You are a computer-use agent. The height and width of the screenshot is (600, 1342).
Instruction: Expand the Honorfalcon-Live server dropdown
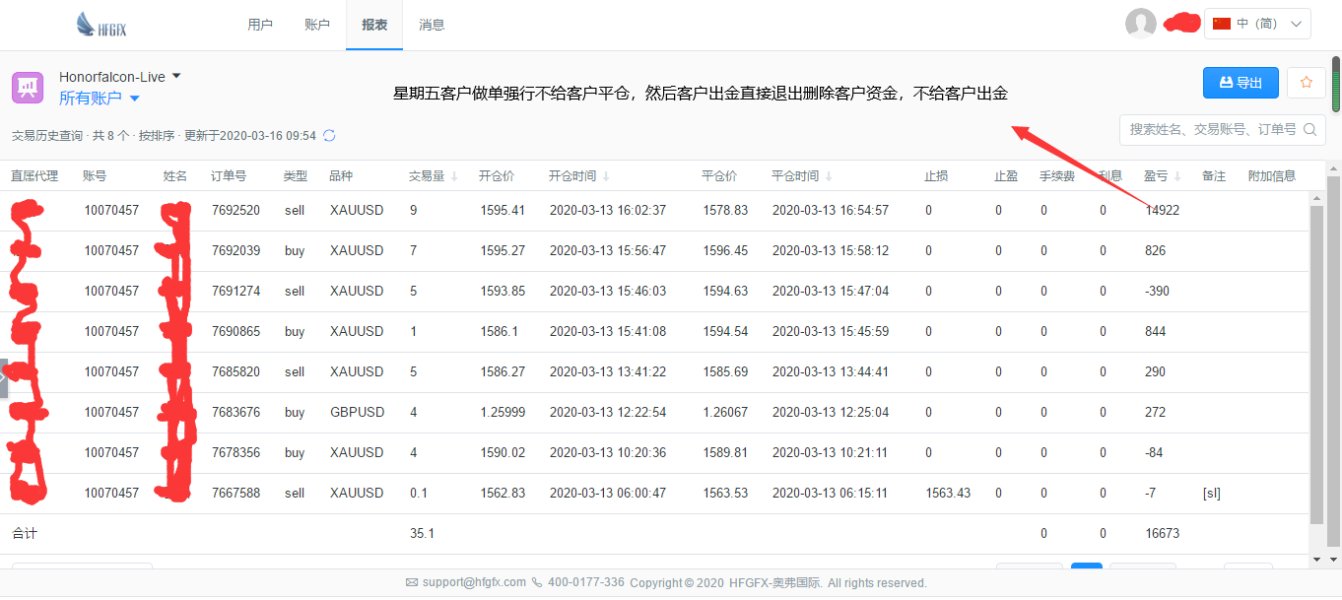point(177,76)
